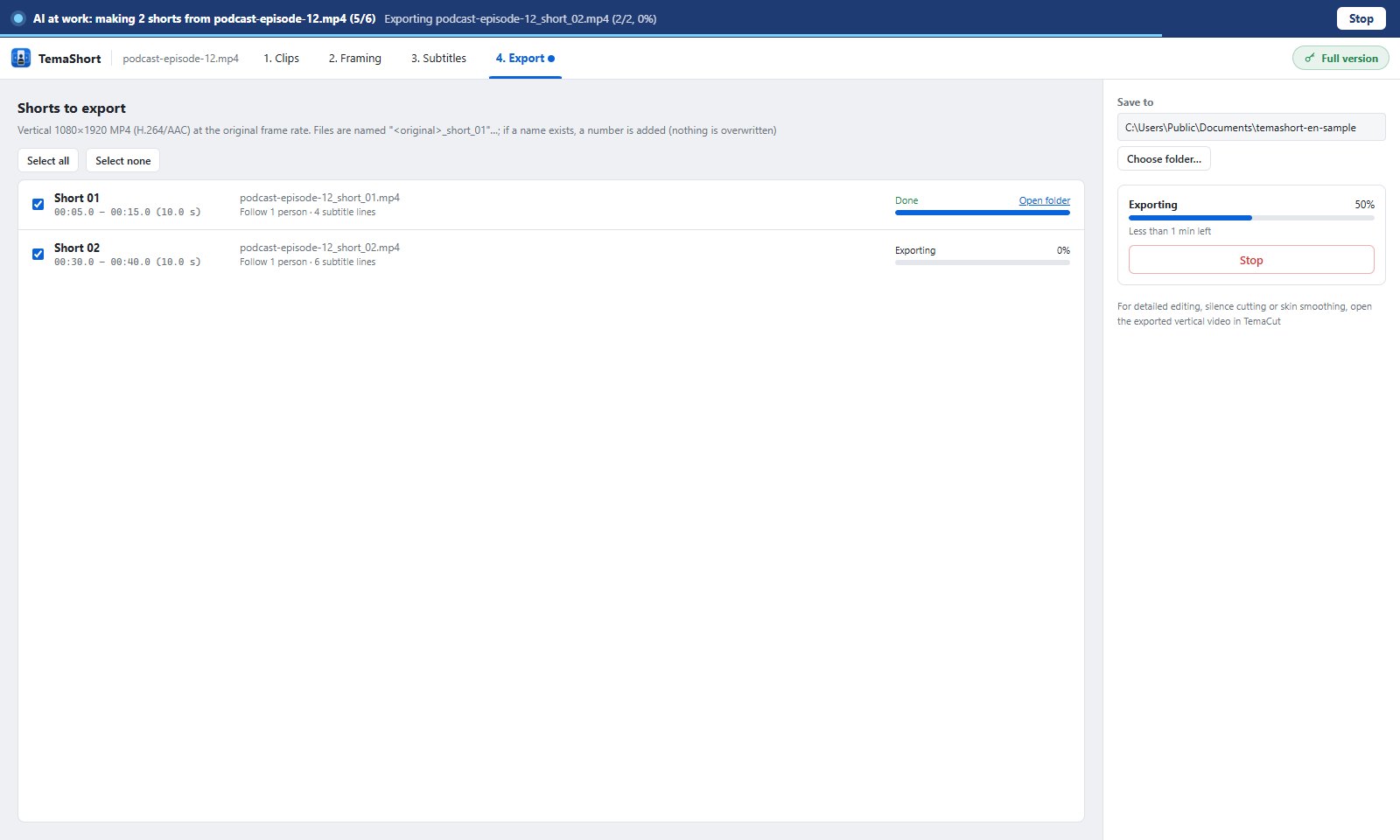The image size is (1400, 840).
Task: Click the Follow 1 person · 4 subtitle lines text
Action: pos(308,212)
